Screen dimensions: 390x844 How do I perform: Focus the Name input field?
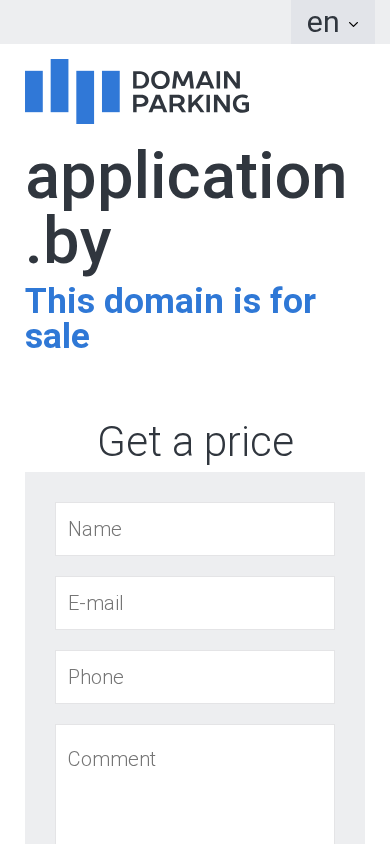click(195, 529)
